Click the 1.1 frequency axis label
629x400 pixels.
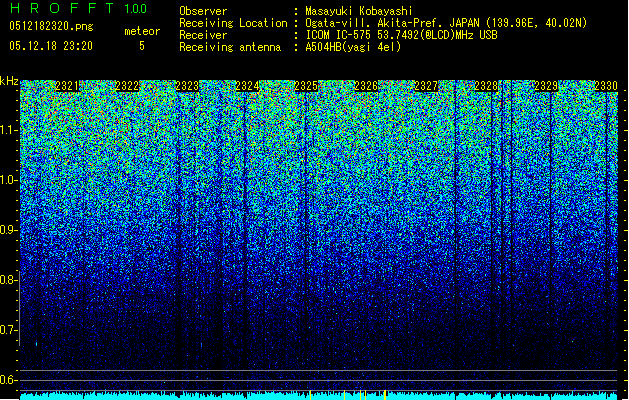pyautogui.click(x=8, y=130)
